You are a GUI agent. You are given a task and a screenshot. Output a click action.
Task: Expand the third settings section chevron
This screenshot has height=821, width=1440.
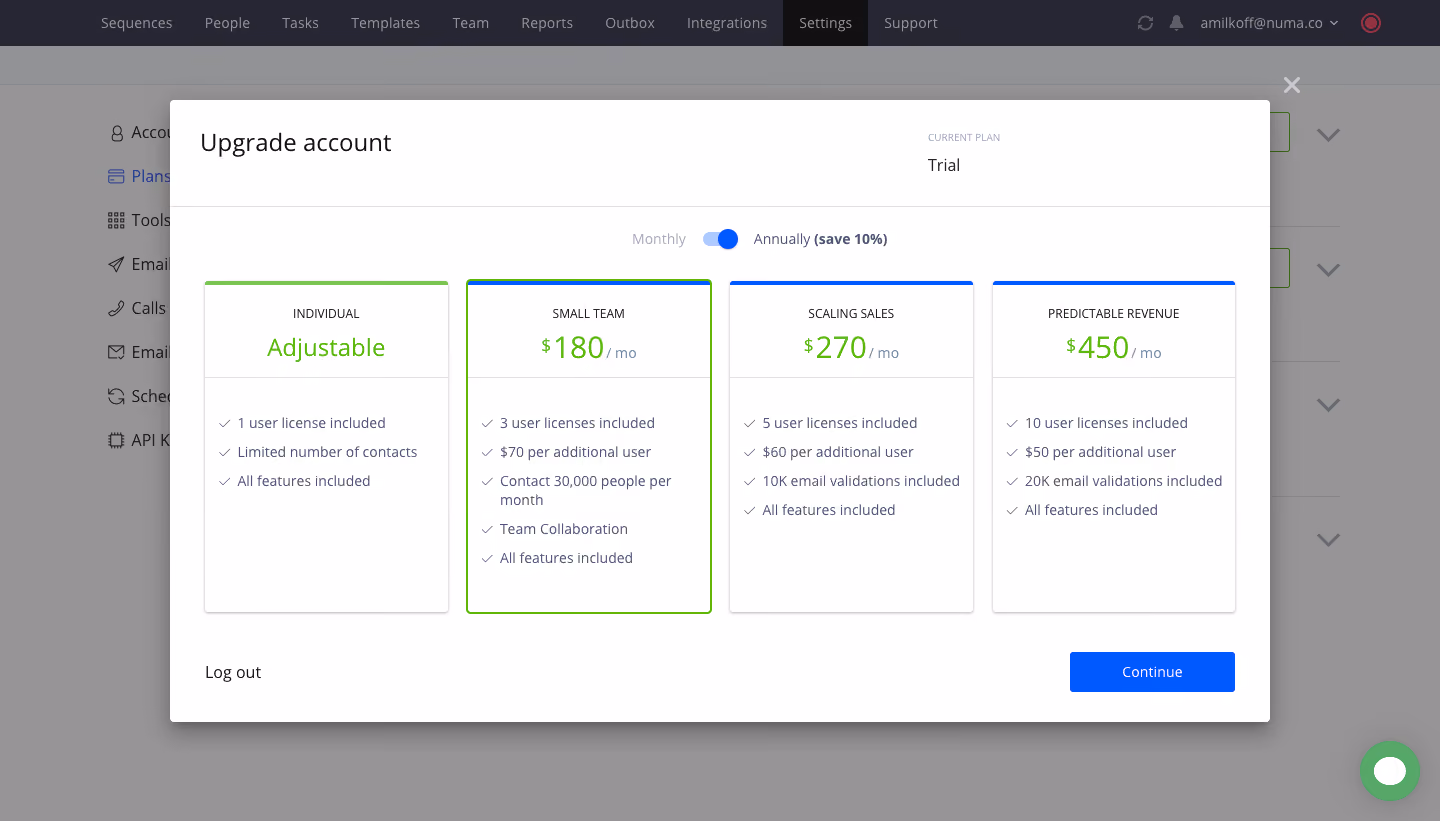point(1328,405)
